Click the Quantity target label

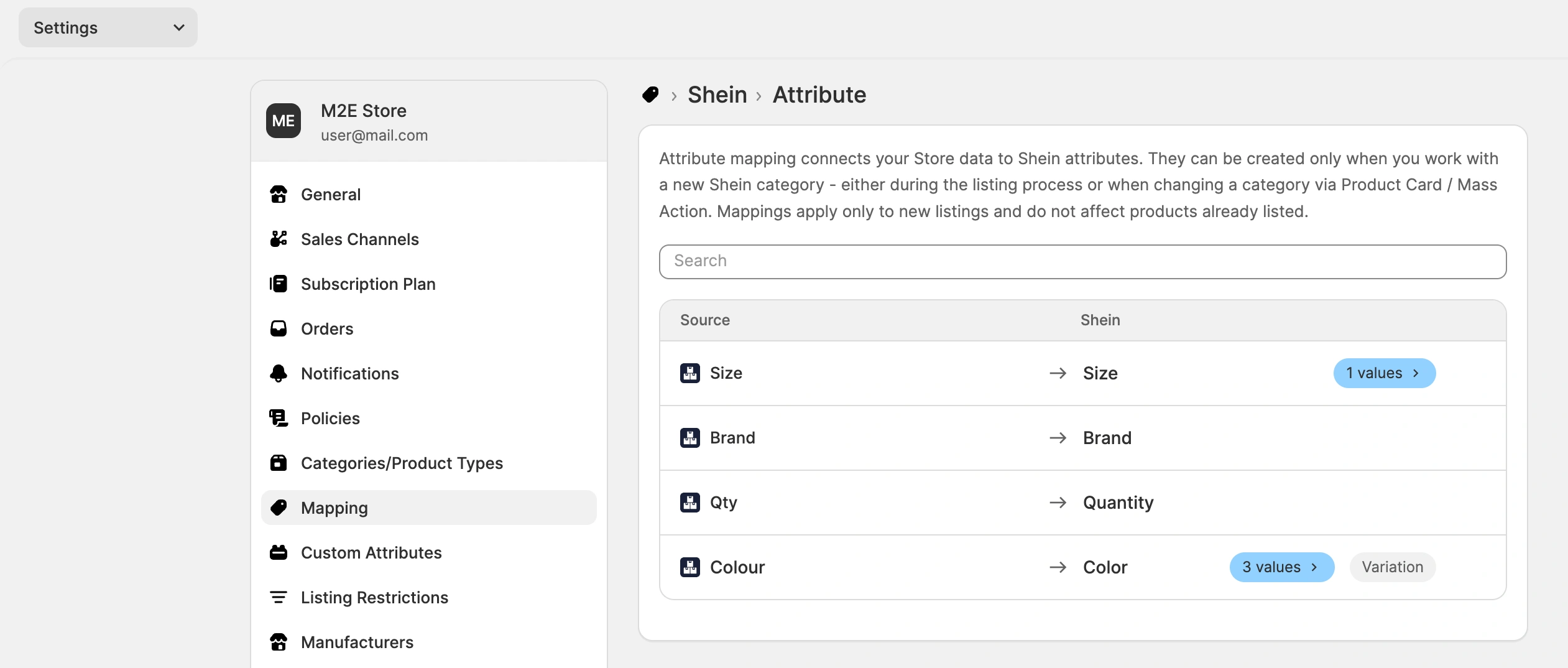click(x=1118, y=503)
